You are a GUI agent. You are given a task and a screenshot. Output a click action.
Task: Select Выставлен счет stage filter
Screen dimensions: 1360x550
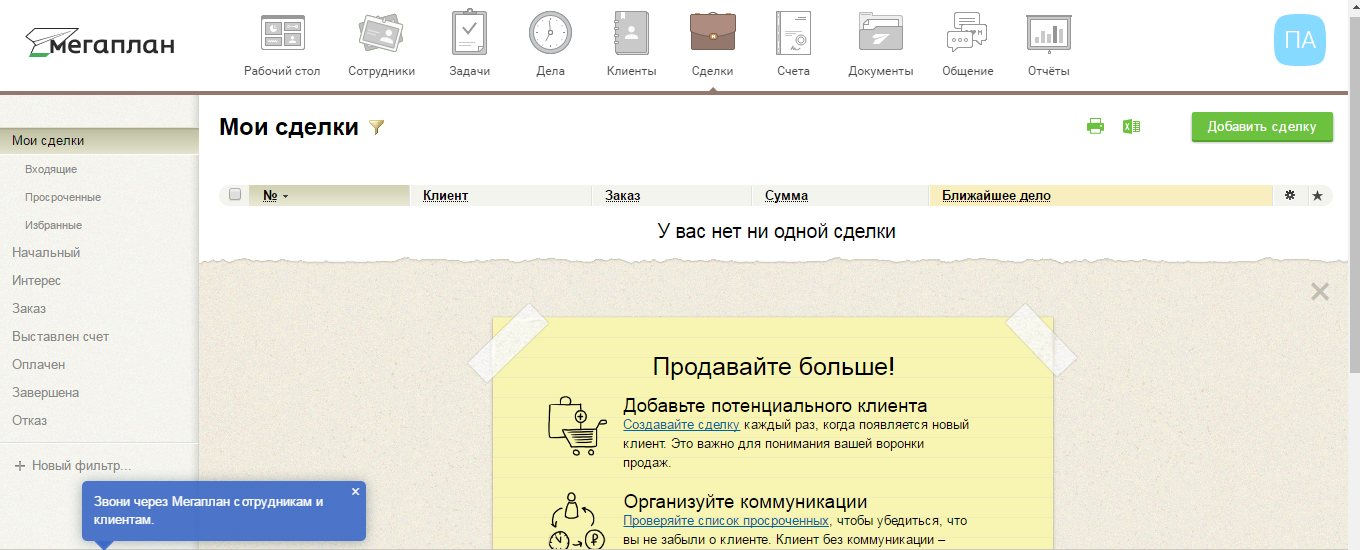click(60, 337)
